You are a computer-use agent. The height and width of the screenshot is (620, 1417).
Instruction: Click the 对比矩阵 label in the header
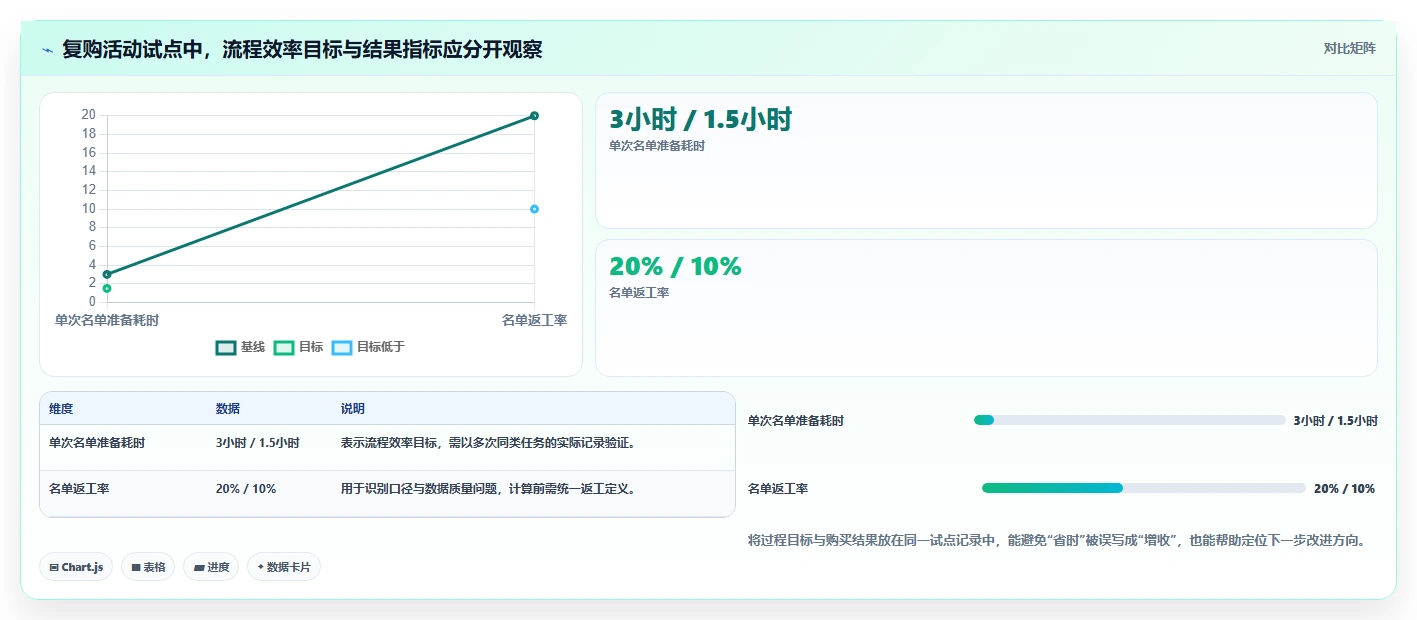coord(1350,48)
